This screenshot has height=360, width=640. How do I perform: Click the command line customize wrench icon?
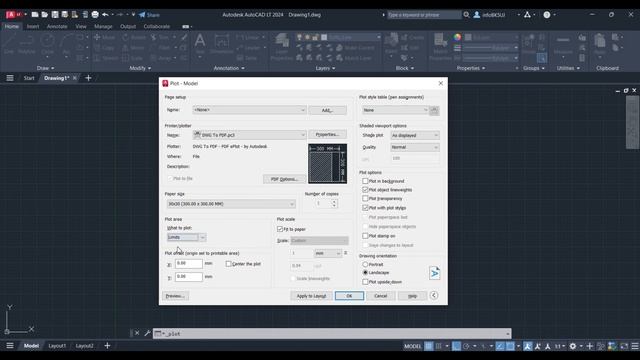click(x=147, y=333)
